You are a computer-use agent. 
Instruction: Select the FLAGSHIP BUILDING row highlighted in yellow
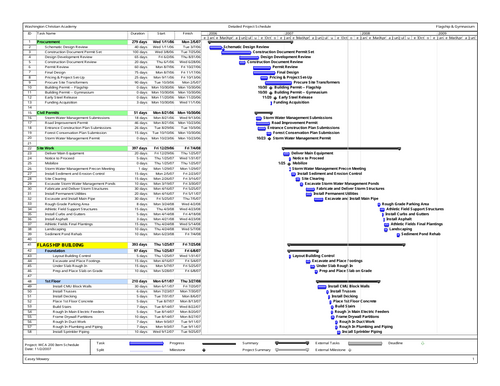click(112, 245)
